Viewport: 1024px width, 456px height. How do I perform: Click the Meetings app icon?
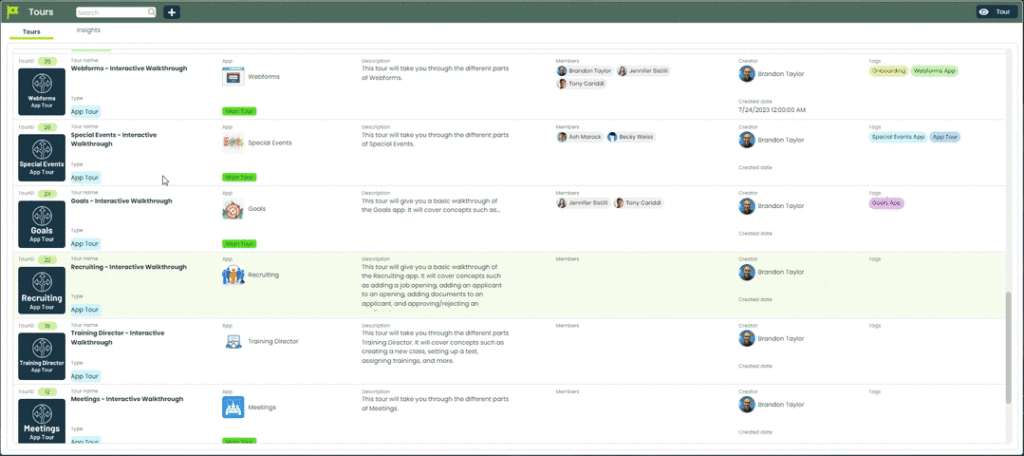233,407
